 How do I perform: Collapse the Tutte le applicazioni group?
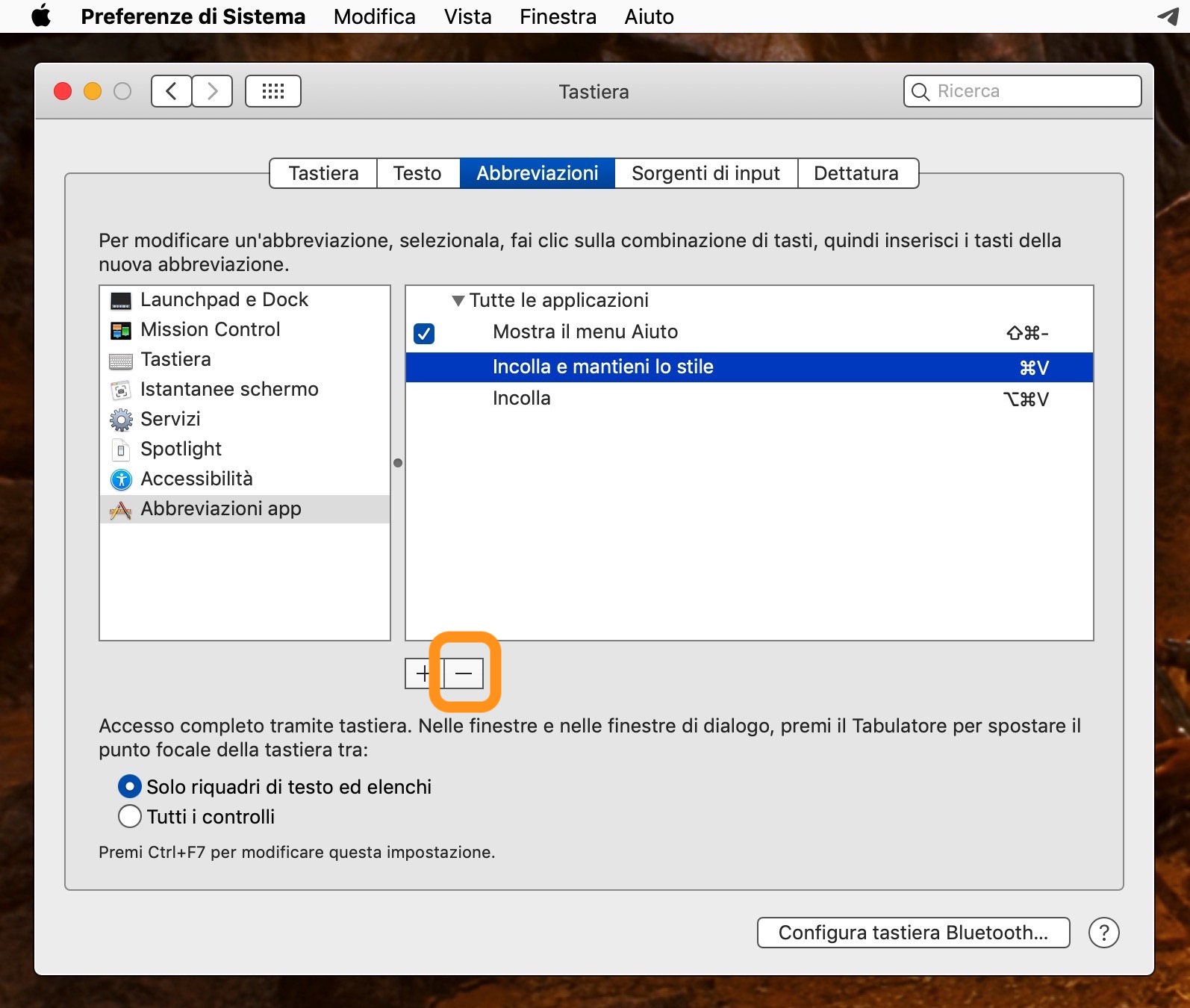[458, 301]
